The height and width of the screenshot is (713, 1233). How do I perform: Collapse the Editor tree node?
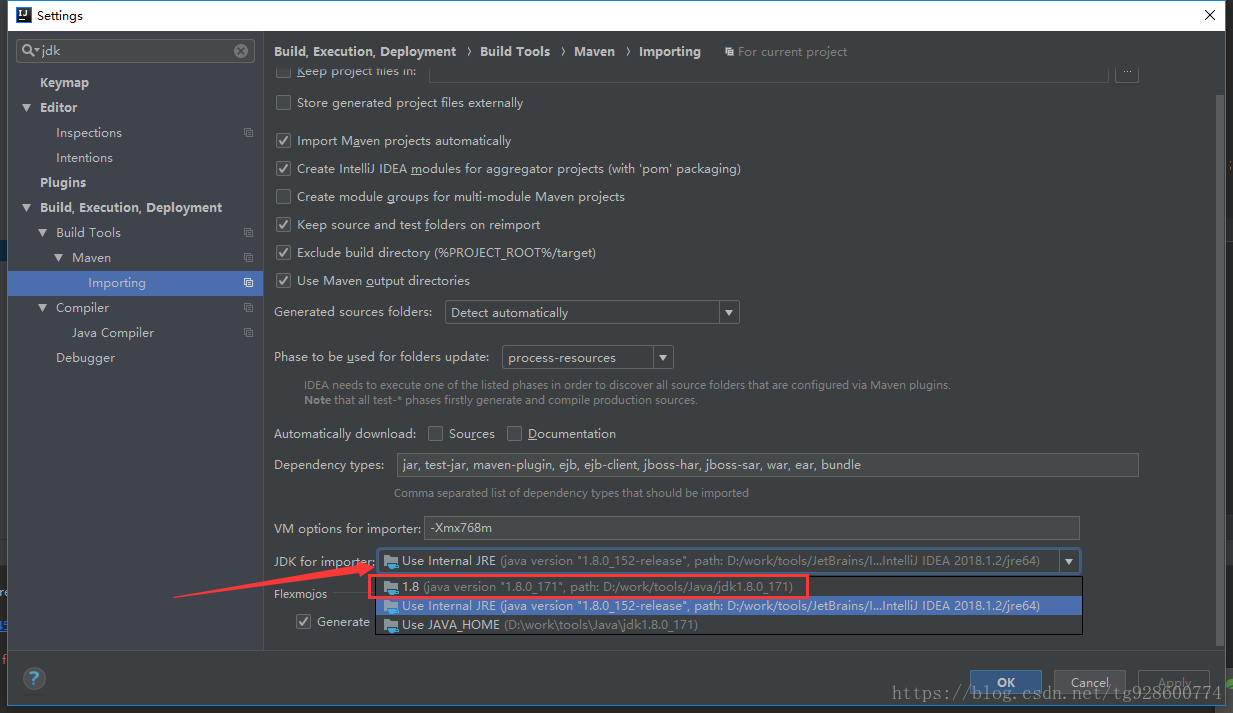tap(27, 108)
